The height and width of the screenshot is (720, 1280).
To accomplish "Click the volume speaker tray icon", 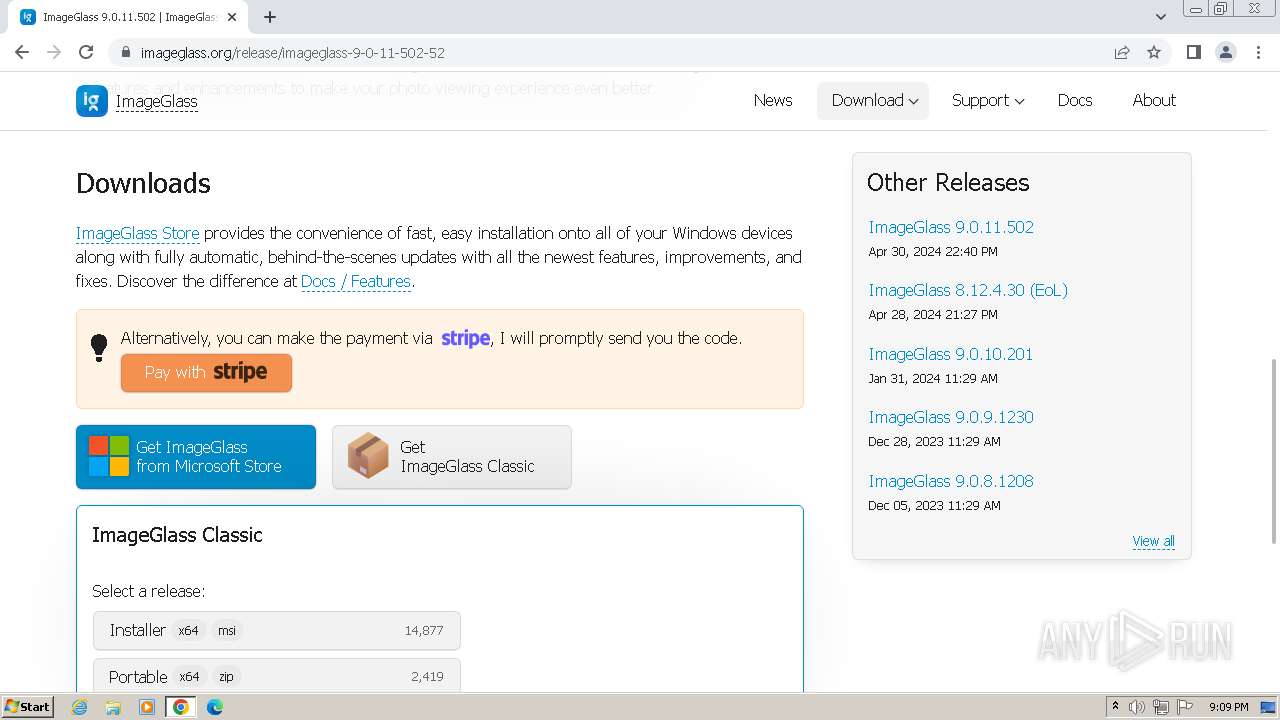I will click(1137, 707).
